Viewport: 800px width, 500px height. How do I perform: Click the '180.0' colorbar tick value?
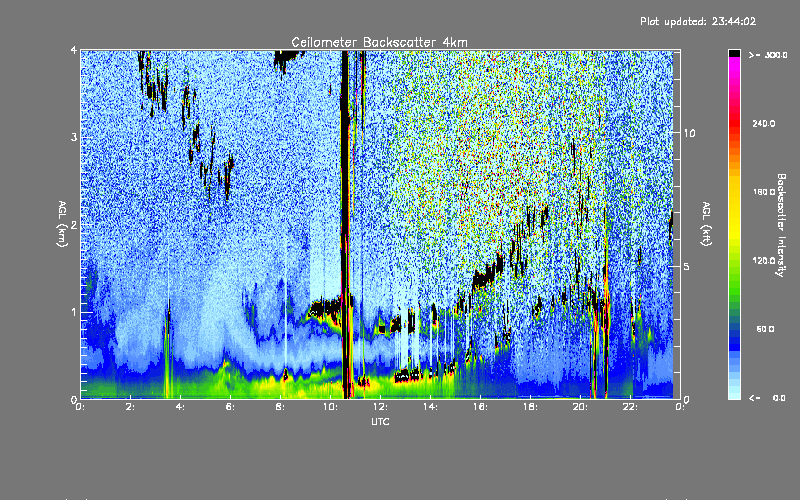(x=764, y=192)
